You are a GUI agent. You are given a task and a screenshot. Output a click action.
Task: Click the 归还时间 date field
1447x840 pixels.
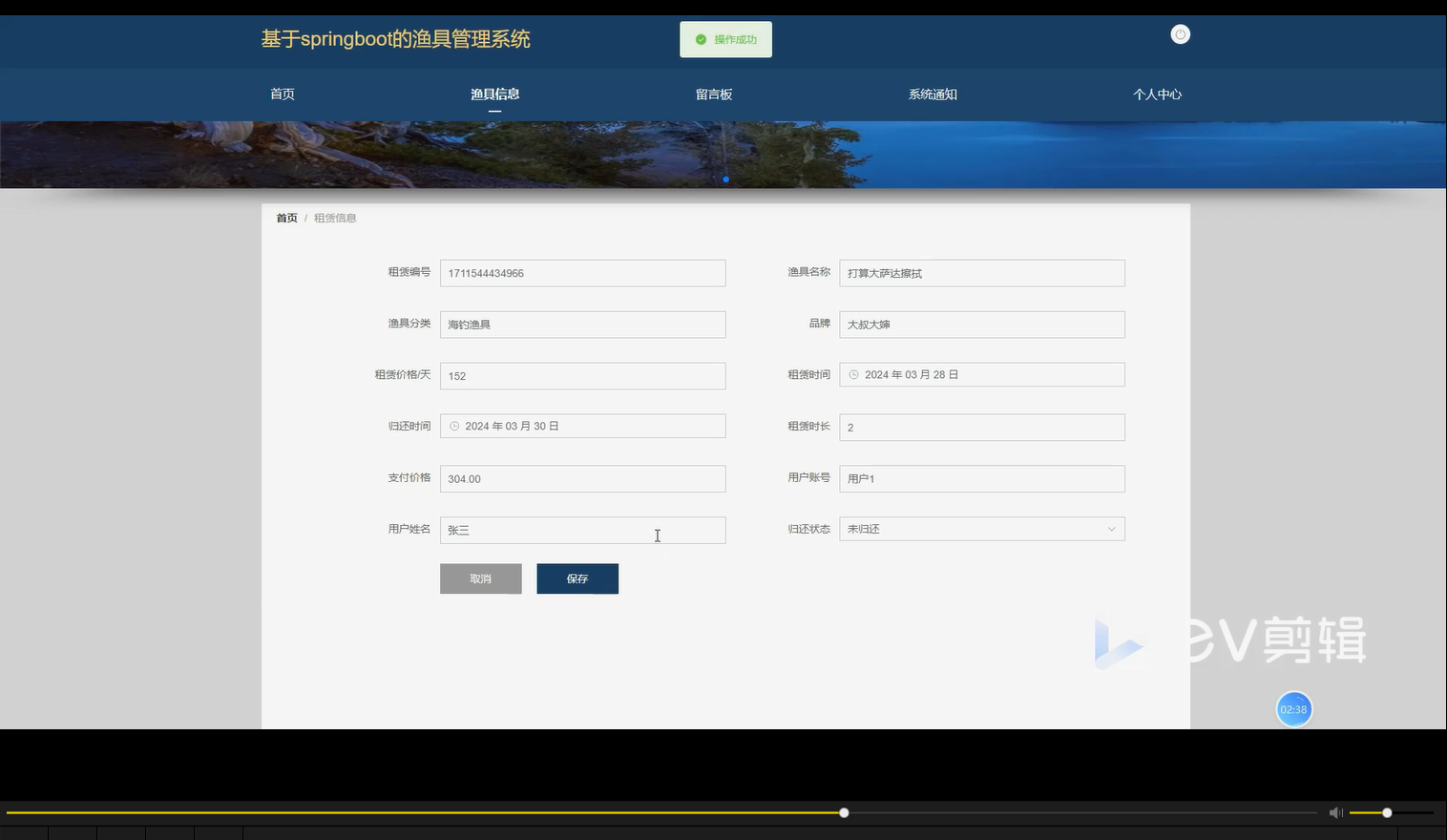pos(582,426)
